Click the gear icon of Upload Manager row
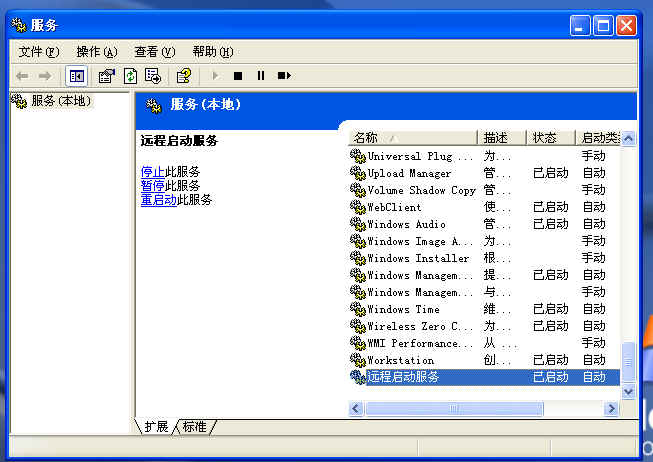653x462 pixels. 358,173
